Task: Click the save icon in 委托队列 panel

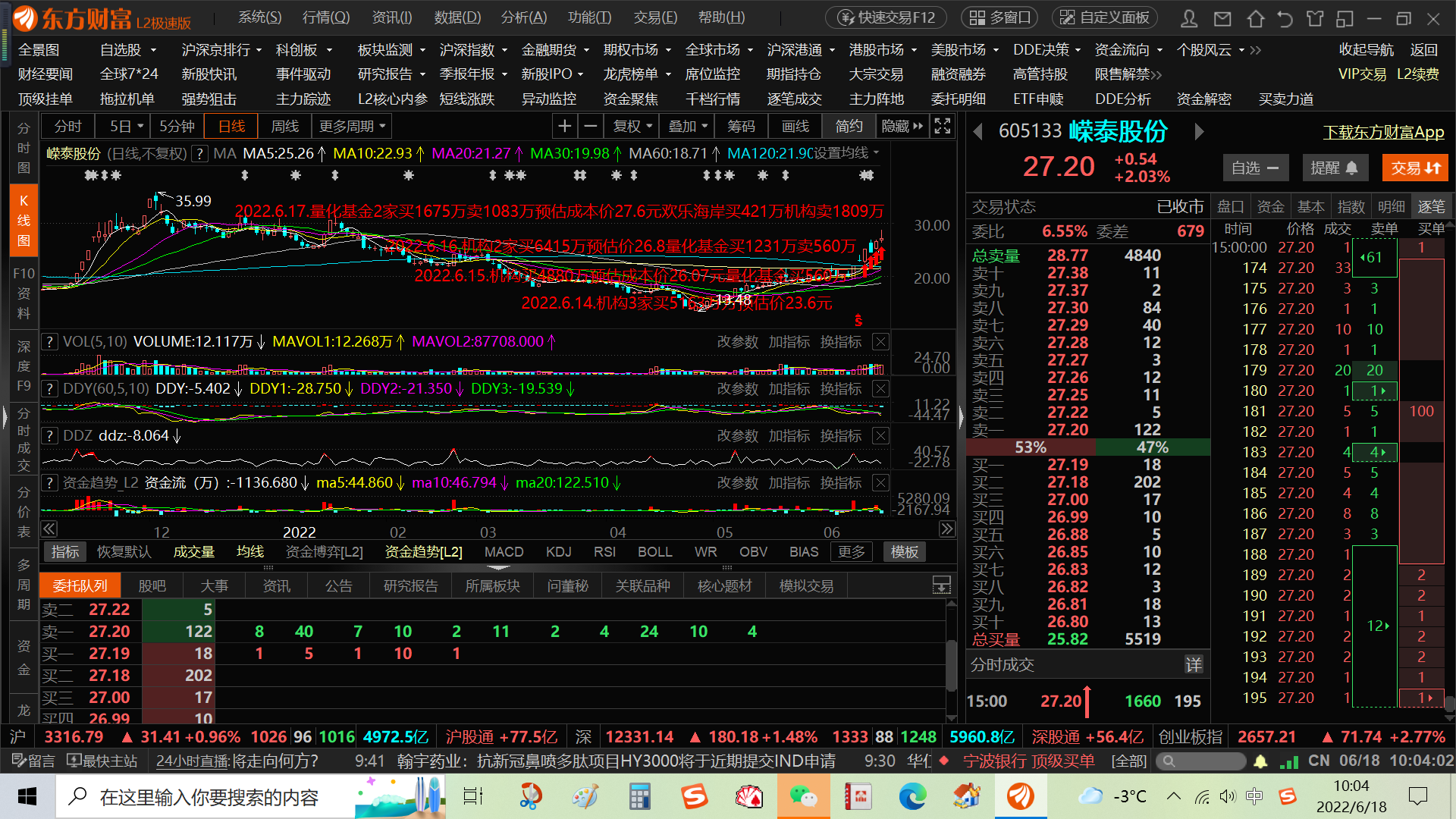Action: (x=941, y=585)
